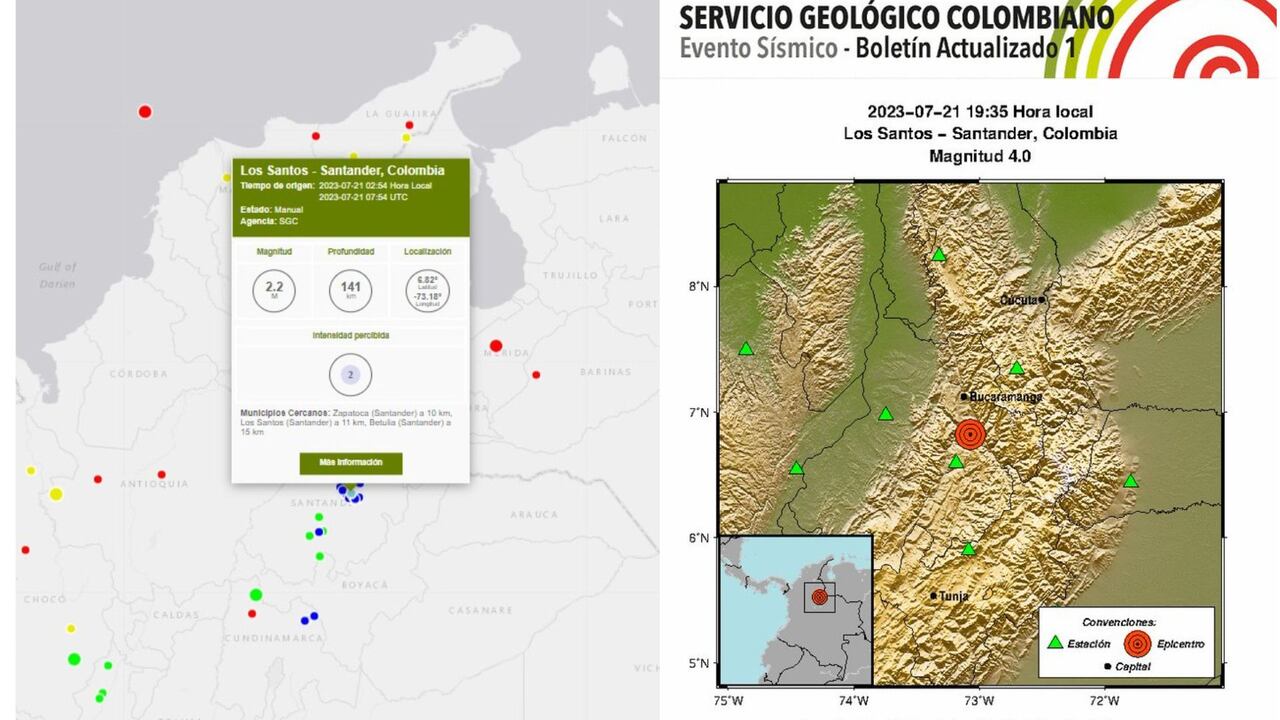Click the Cúcuta capital dot
Screen dimensions: 1280x720
point(1041,299)
